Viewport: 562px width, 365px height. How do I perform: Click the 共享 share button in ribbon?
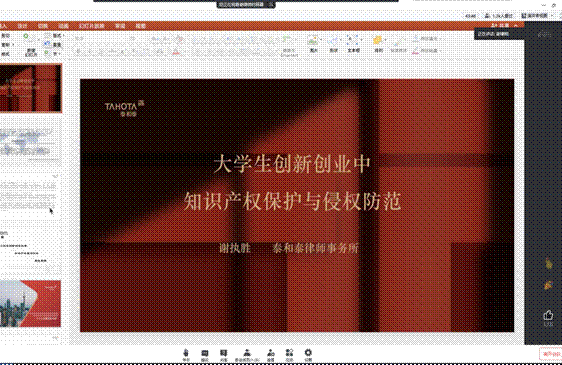pos(500,25)
